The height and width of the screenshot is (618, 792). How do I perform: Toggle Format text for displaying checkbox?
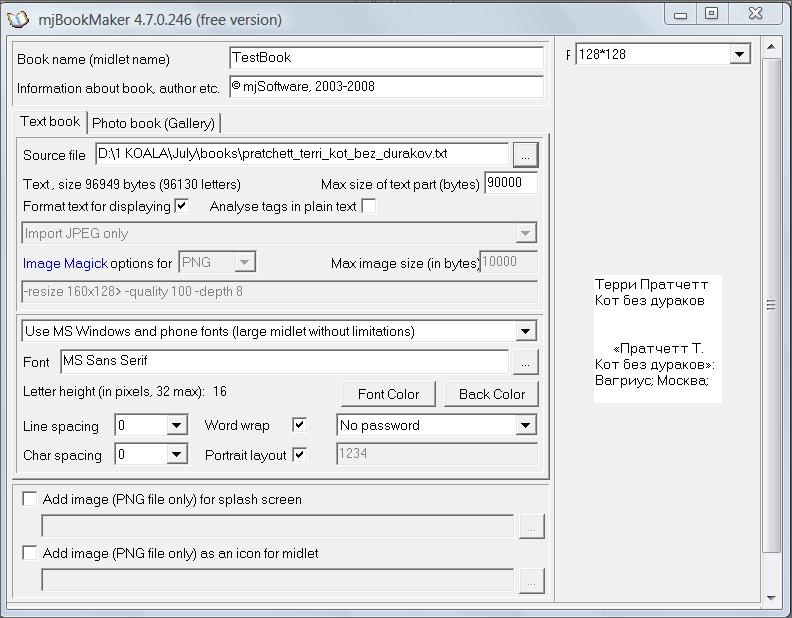[181, 205]
